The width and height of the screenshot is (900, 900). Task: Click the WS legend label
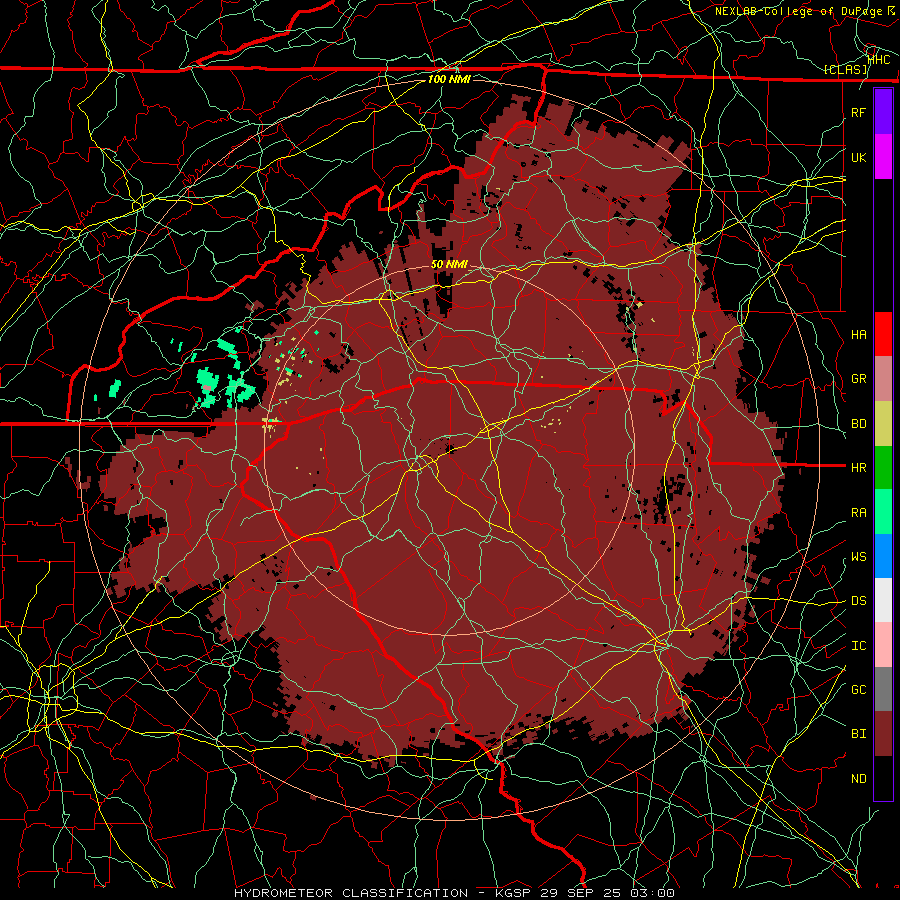pyautogui.click(x=858, y=557)
